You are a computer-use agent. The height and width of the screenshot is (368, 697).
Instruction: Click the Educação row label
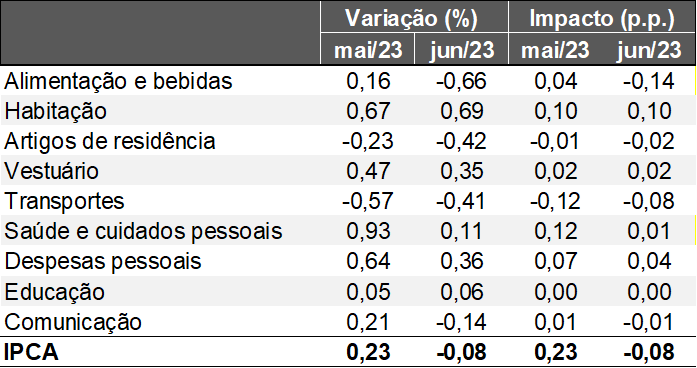pos(55,292)
